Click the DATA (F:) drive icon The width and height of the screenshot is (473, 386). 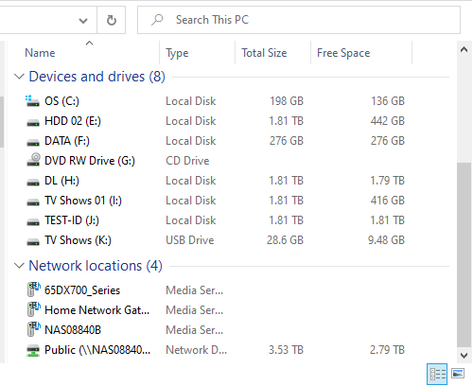(33, 143)
